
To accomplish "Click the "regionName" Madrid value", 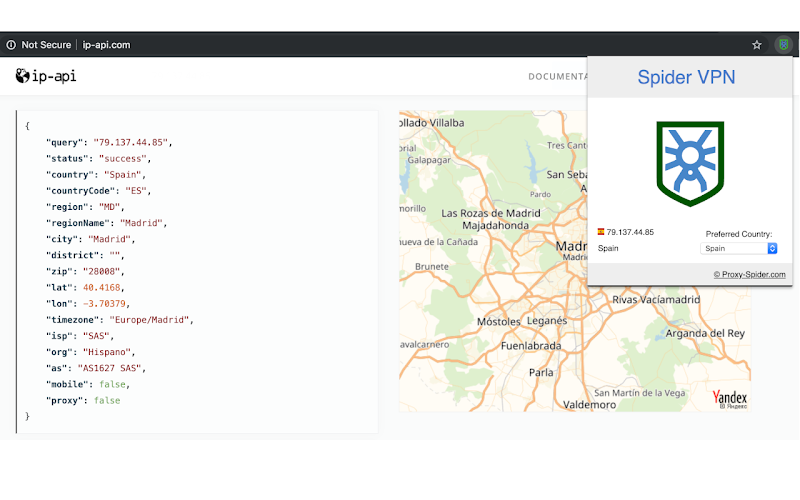I will tap(141, 223).
